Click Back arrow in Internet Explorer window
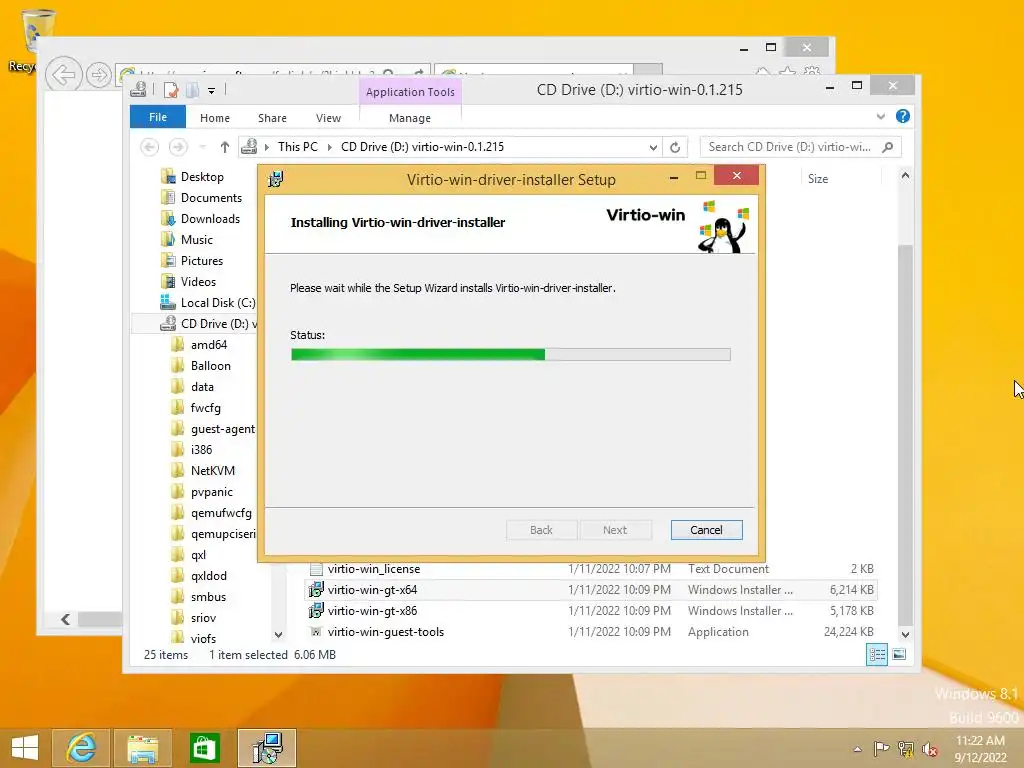The width and height of the screenshot is (1024, 768). coord(63,75)
